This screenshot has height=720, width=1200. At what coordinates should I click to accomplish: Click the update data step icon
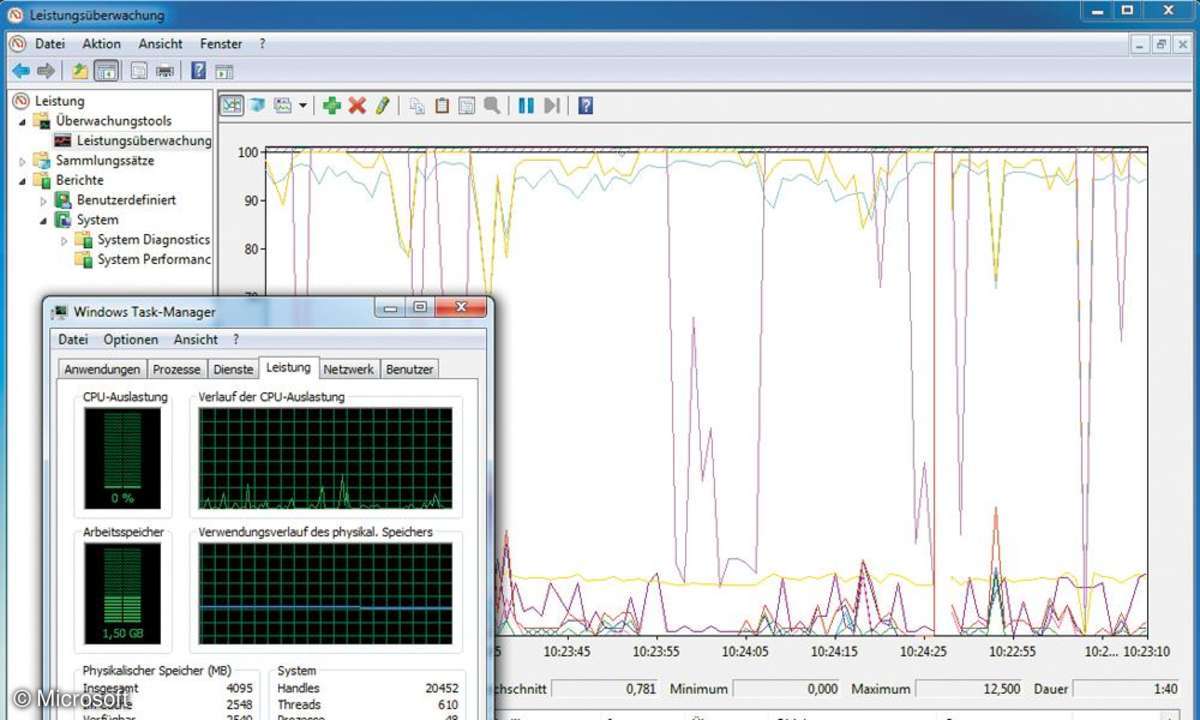[x=552, y=105]
